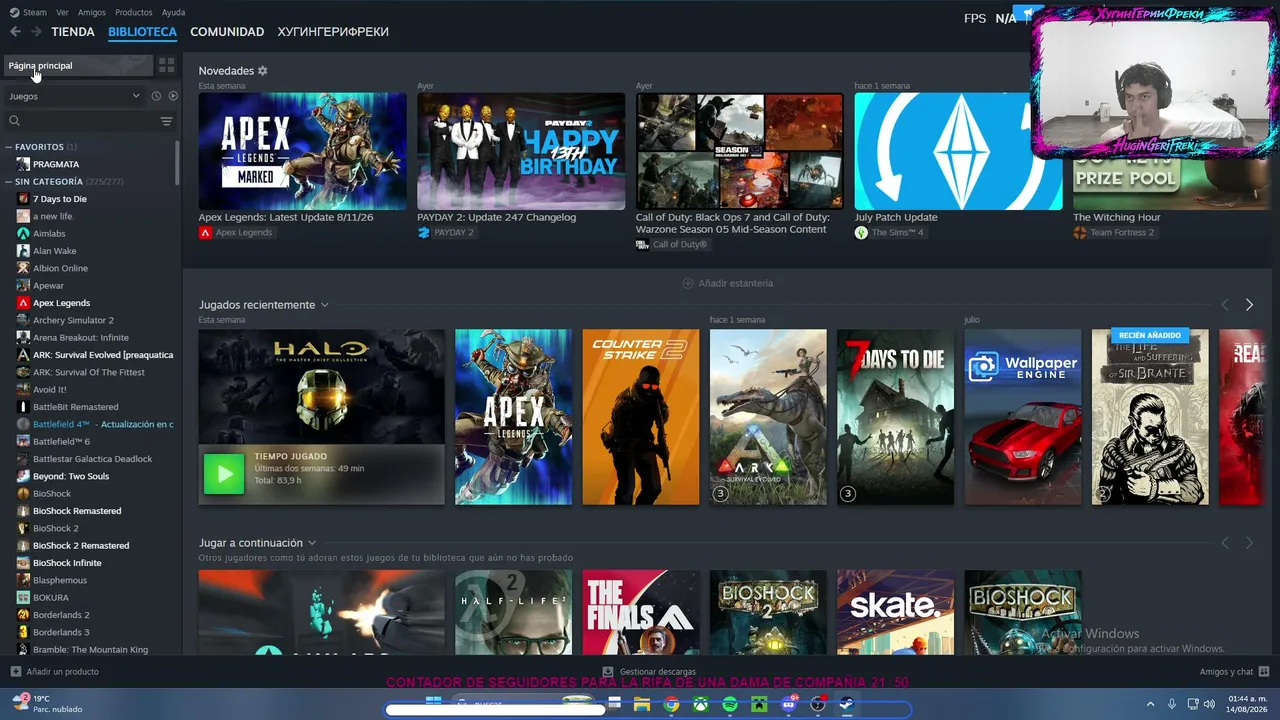This screenshot has height=720, width=1280.
Task: Open the Steam menu
Action: (35, 12)
